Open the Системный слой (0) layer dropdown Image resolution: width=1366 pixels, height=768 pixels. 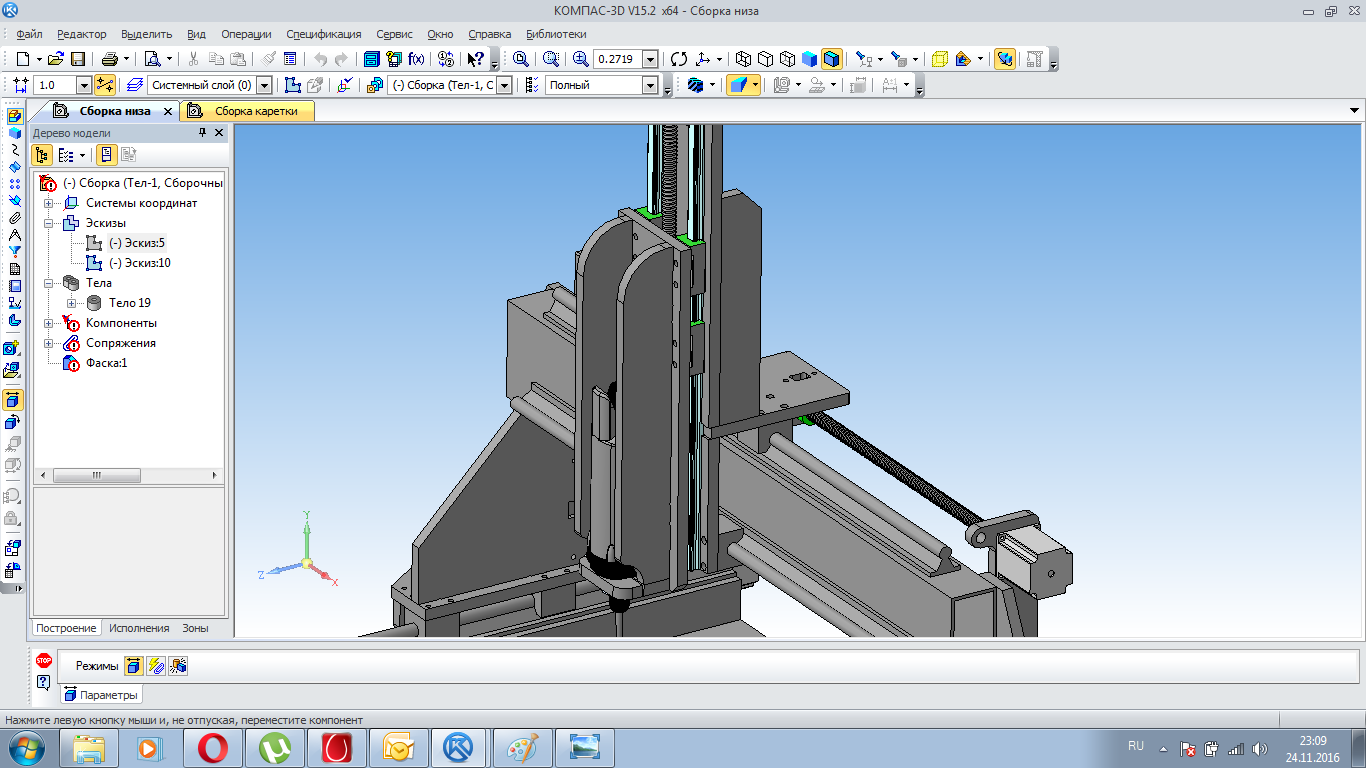[x=264, y=86]
